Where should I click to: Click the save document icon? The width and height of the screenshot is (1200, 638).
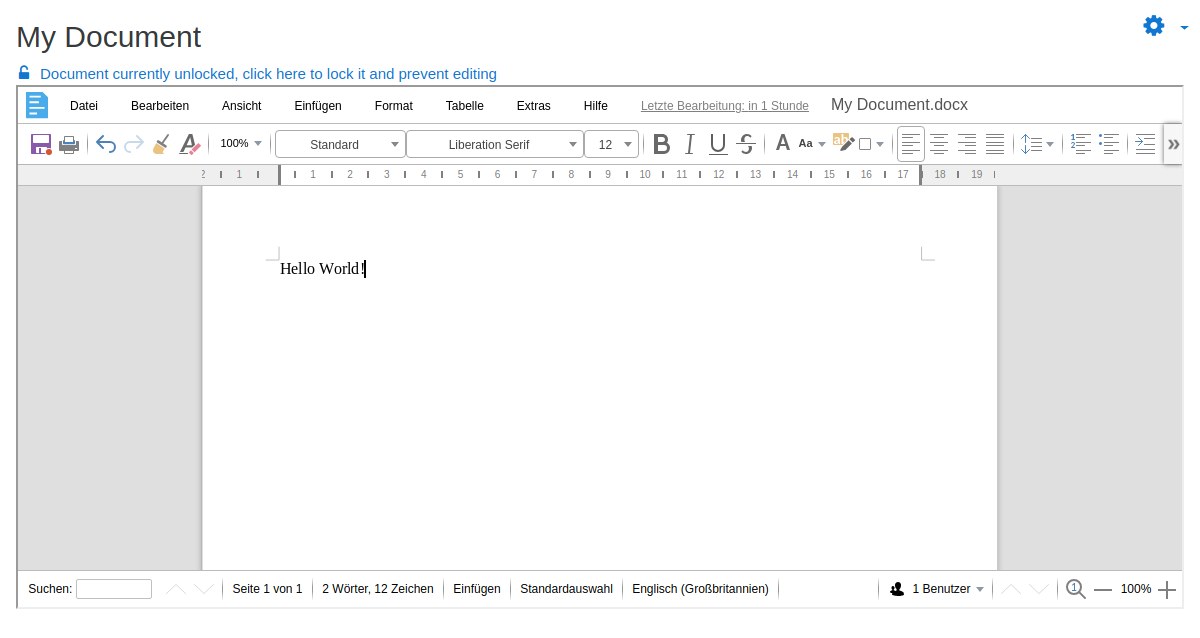click(41, 144)
